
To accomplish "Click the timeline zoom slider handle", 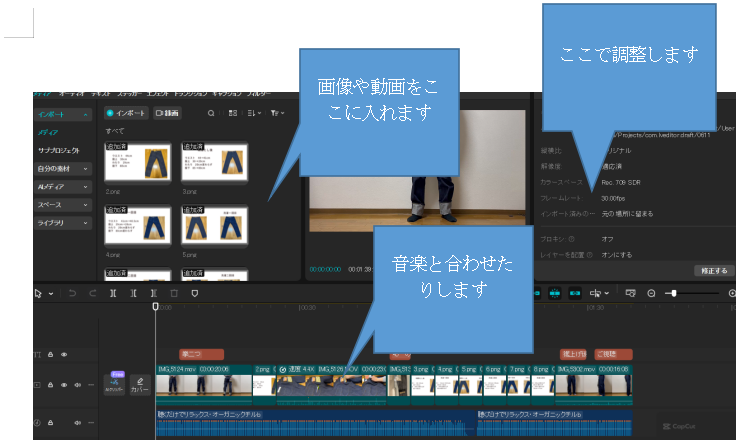I will [x=674, y=293].
